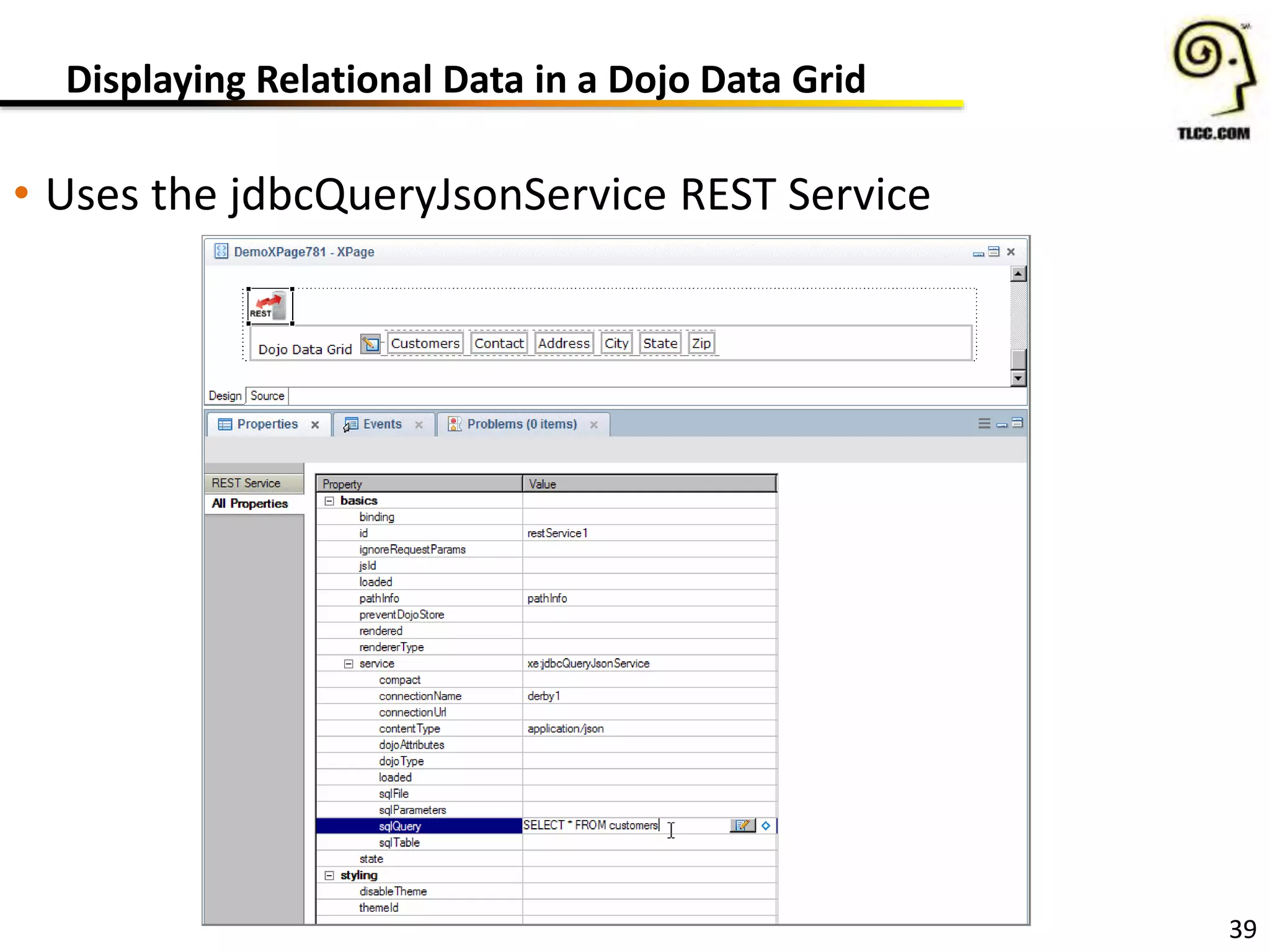Maximize the Properties panel
The width and height of the screenshot is (1270, 952).
click(x=1017, y=423)
